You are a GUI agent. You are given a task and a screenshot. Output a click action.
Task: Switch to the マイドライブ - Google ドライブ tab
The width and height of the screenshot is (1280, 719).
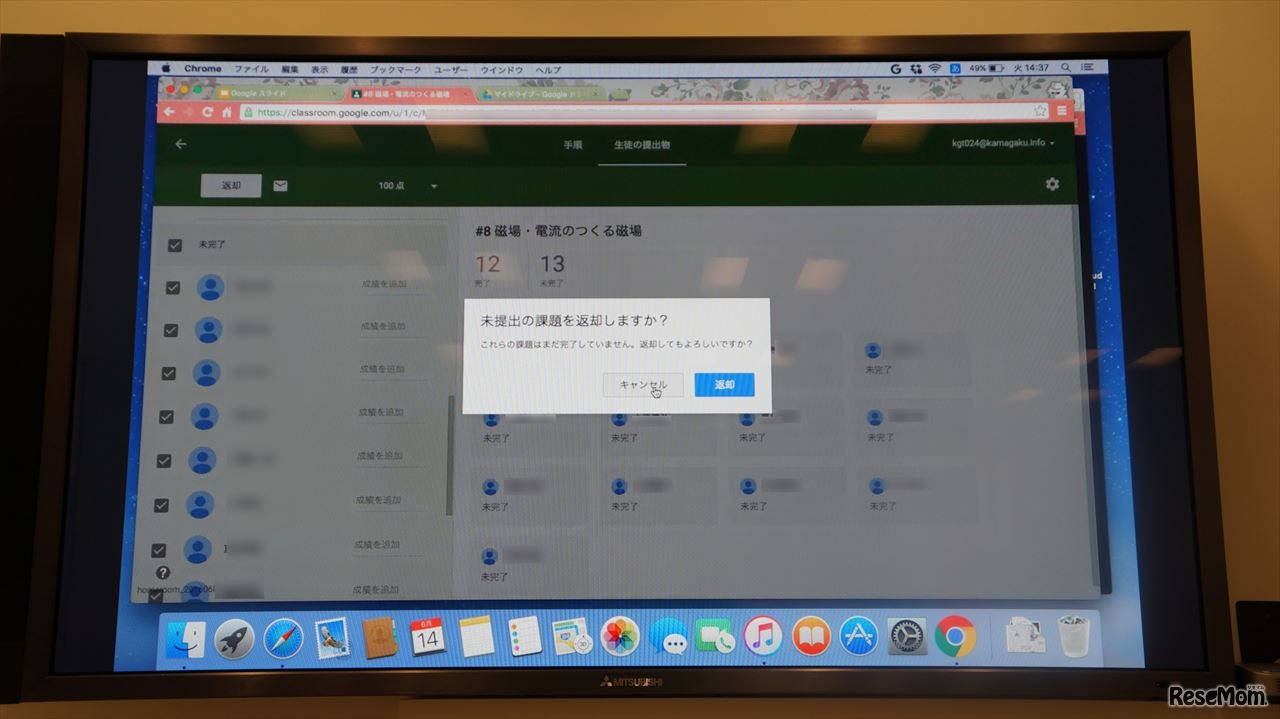click(x=540, y=94)
